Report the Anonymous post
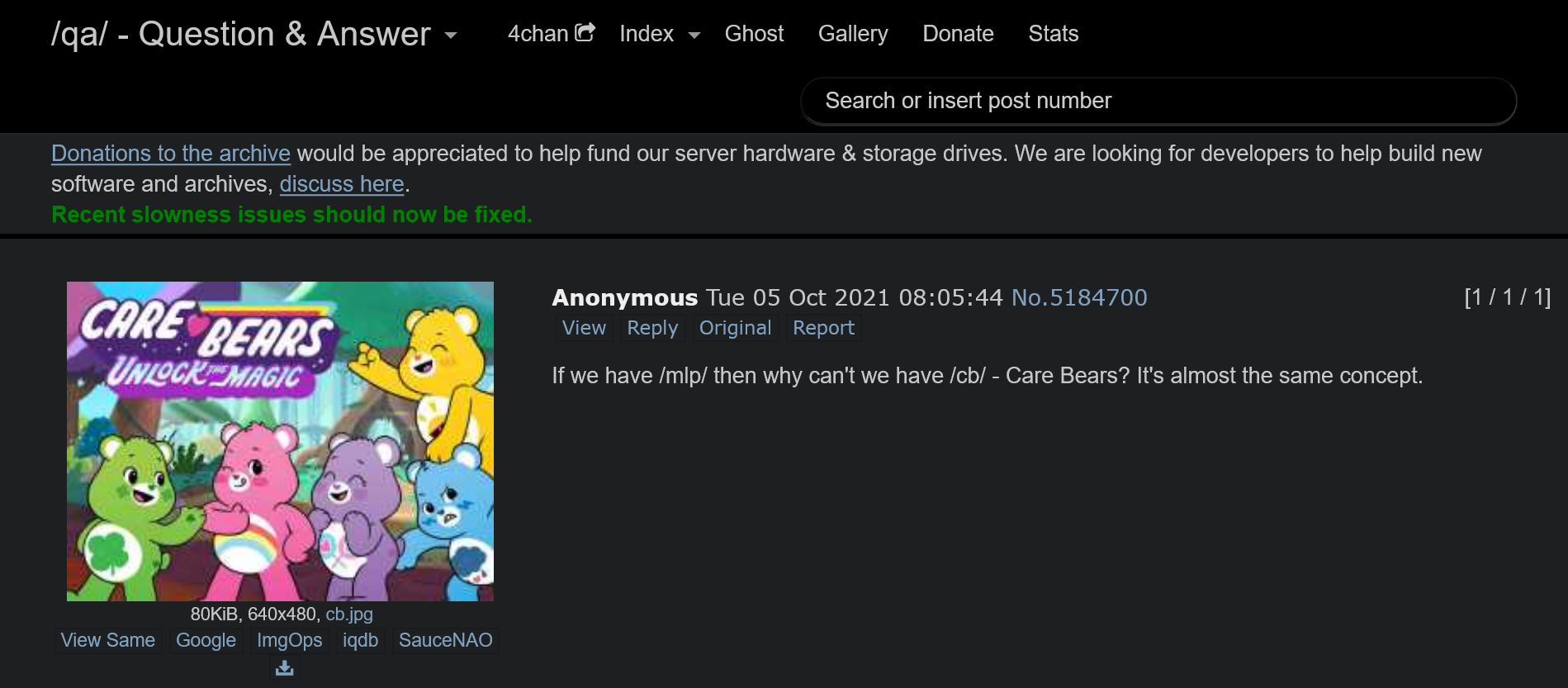This screenshot has width=1568, height=688. point(822,328)
